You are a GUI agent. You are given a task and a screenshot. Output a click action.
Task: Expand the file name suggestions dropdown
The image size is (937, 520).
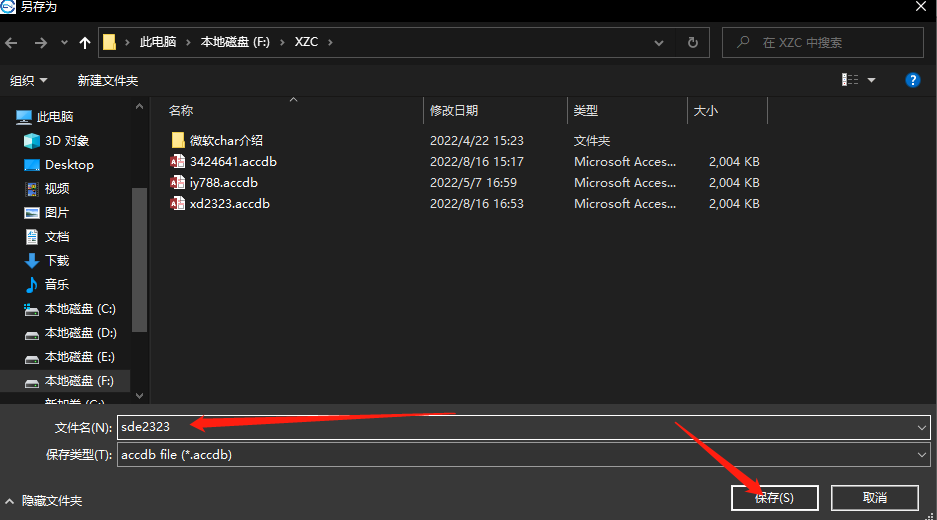(x=921, y=427)
